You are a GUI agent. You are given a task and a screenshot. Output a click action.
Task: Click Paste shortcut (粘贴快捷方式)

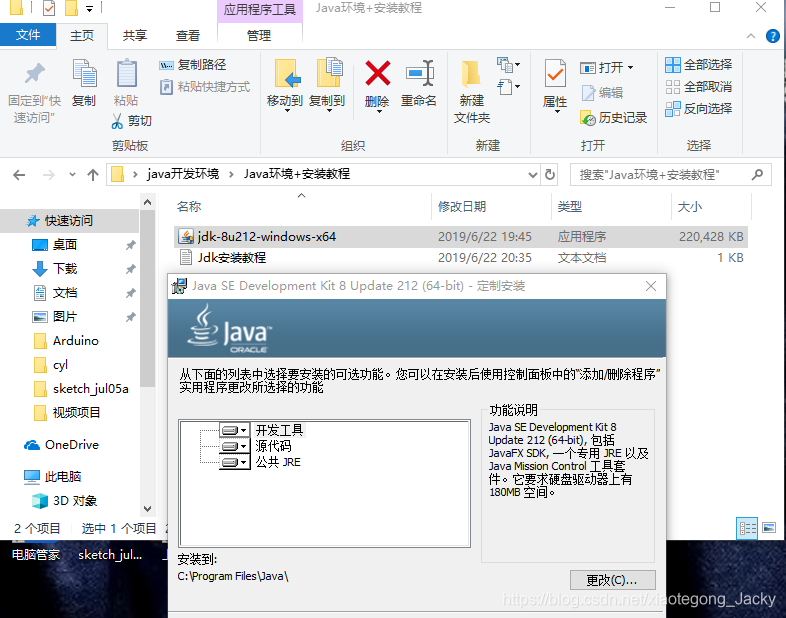pos(205,87)
